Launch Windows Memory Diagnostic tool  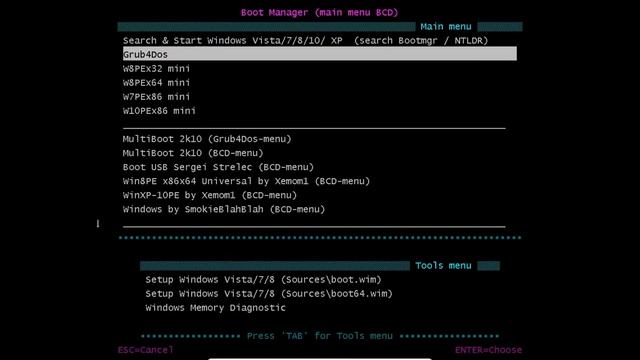click(x=216, y=308)
